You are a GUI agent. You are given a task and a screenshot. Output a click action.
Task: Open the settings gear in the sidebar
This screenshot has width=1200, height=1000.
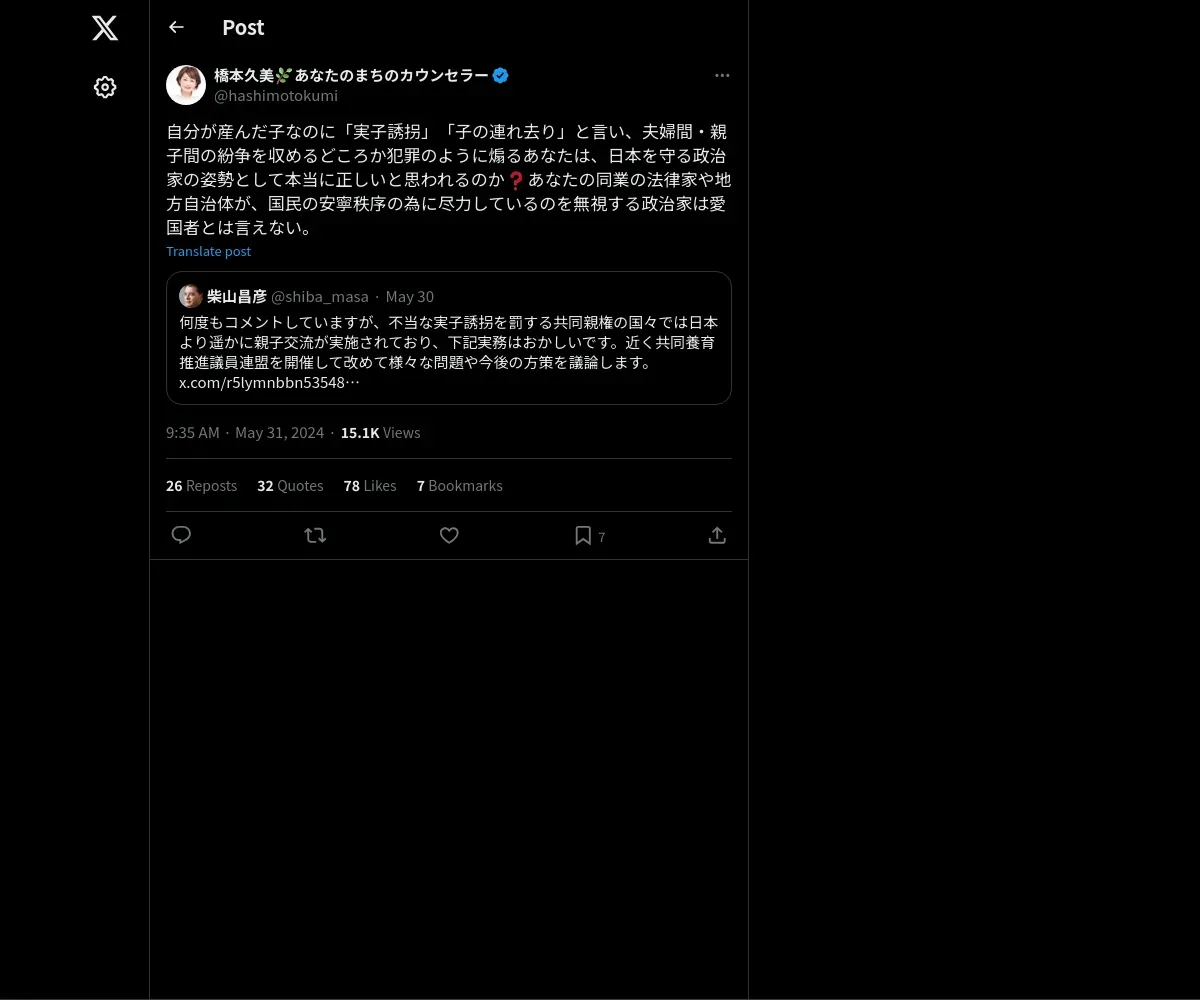click(105, 87)
